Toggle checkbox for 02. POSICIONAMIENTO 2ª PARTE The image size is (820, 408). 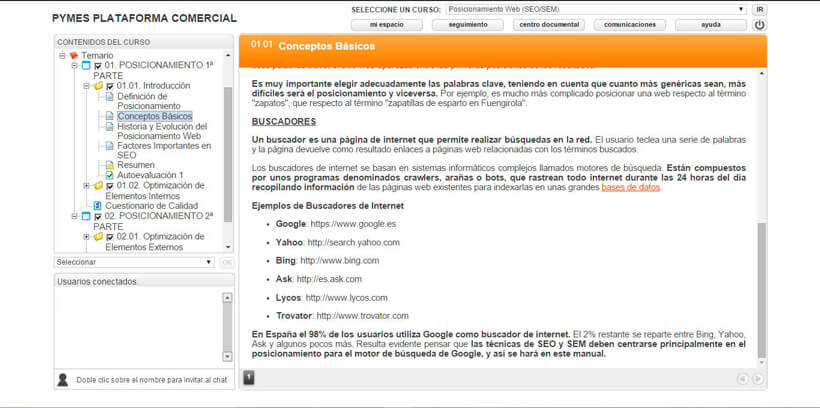[98, 217]
